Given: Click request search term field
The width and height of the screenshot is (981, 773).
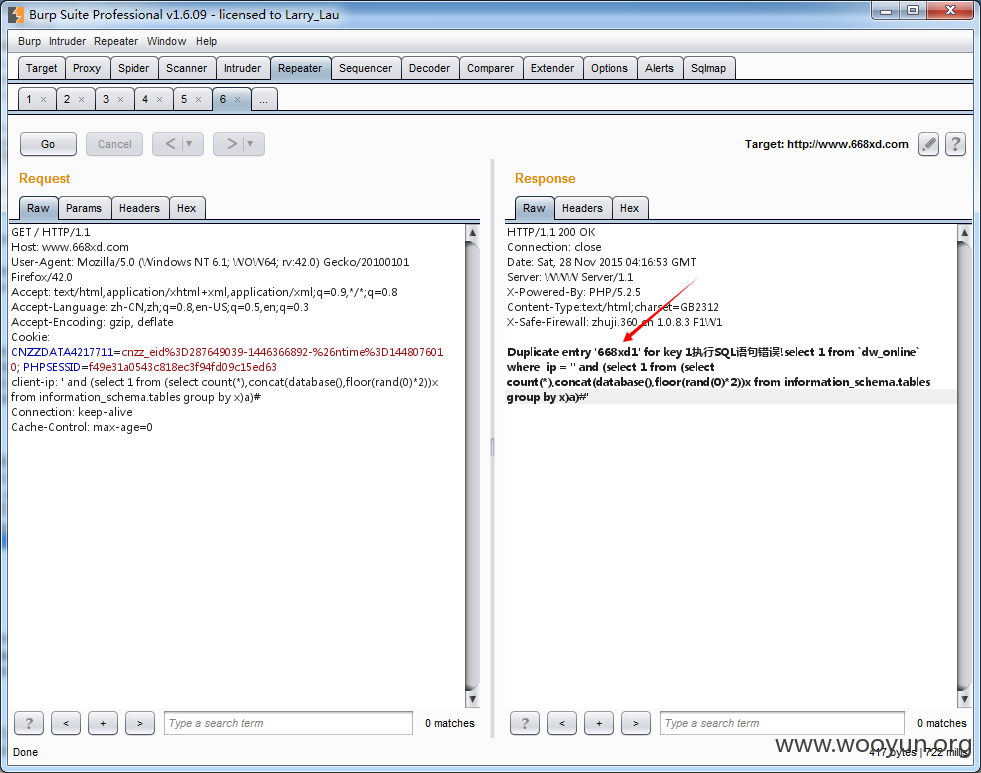Looking at the screenshot, I should tap(288, 723).
